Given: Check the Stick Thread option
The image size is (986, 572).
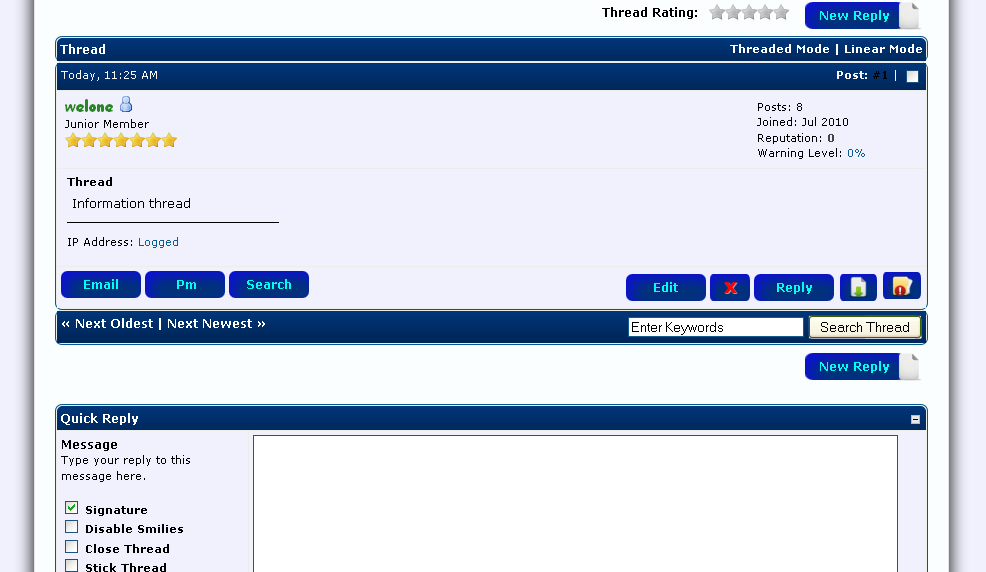Looking at the screenshot, I should (72, 566).
